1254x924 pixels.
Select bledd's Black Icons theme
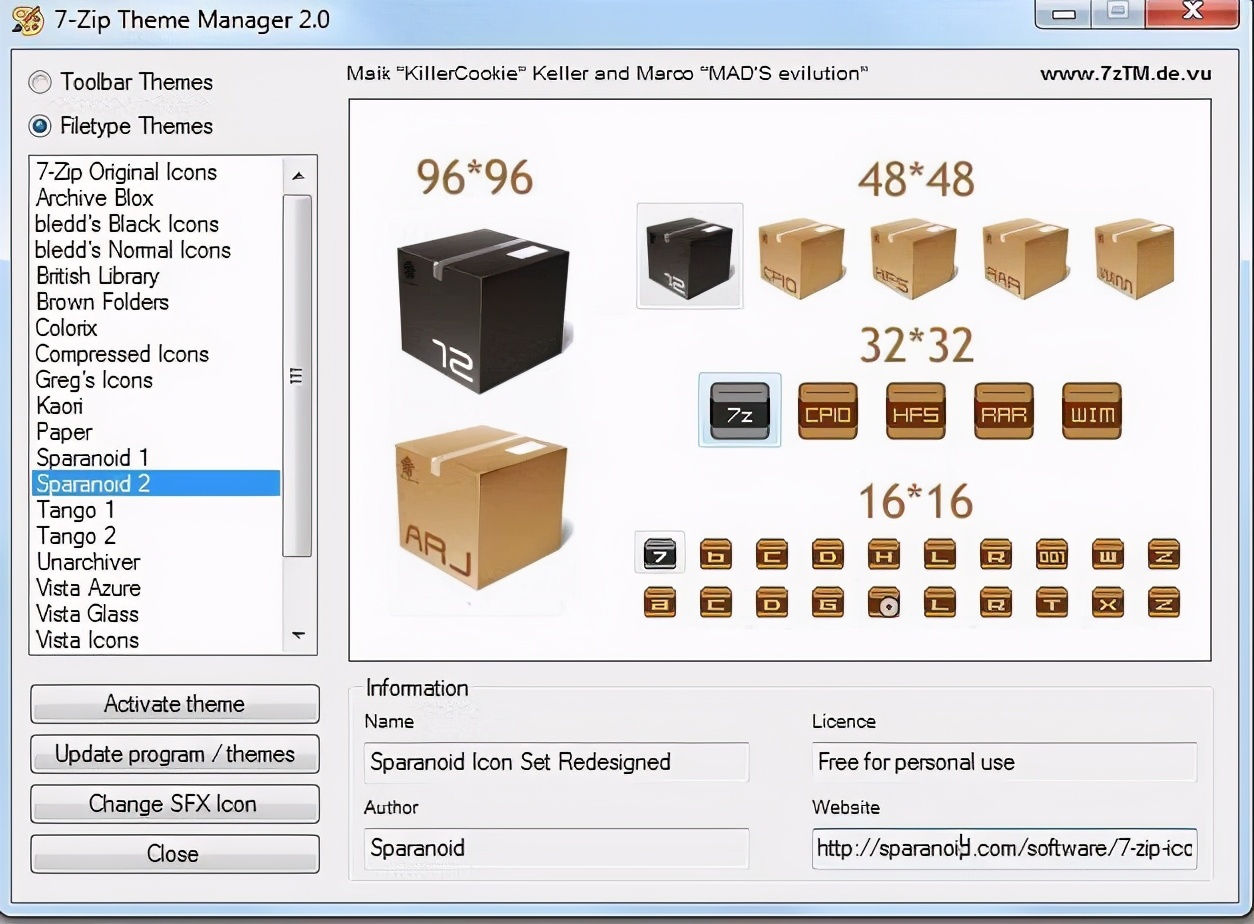[x=156, y=224]
